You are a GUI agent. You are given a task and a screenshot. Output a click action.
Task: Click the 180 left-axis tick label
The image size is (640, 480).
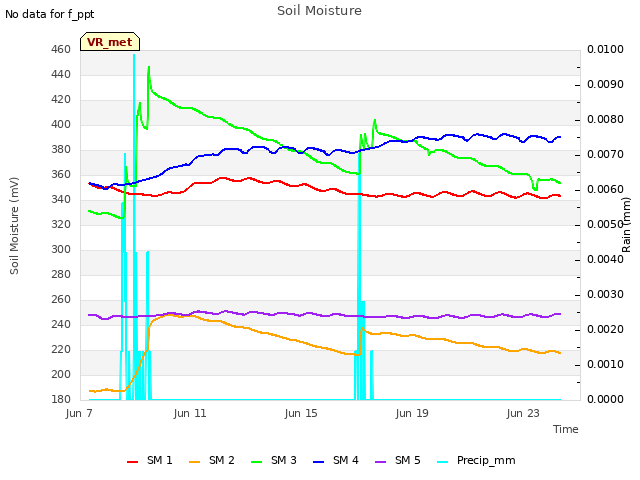61,399
